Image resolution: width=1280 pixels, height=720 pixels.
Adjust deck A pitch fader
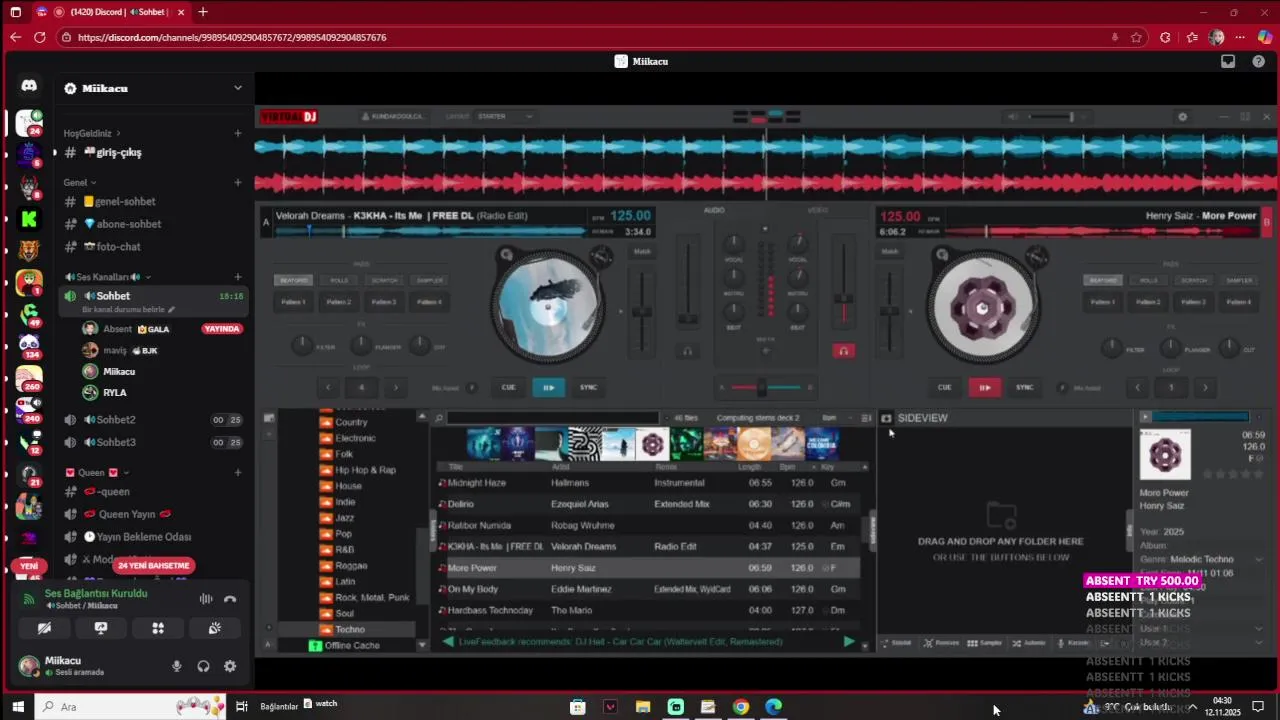coord(641,310)
